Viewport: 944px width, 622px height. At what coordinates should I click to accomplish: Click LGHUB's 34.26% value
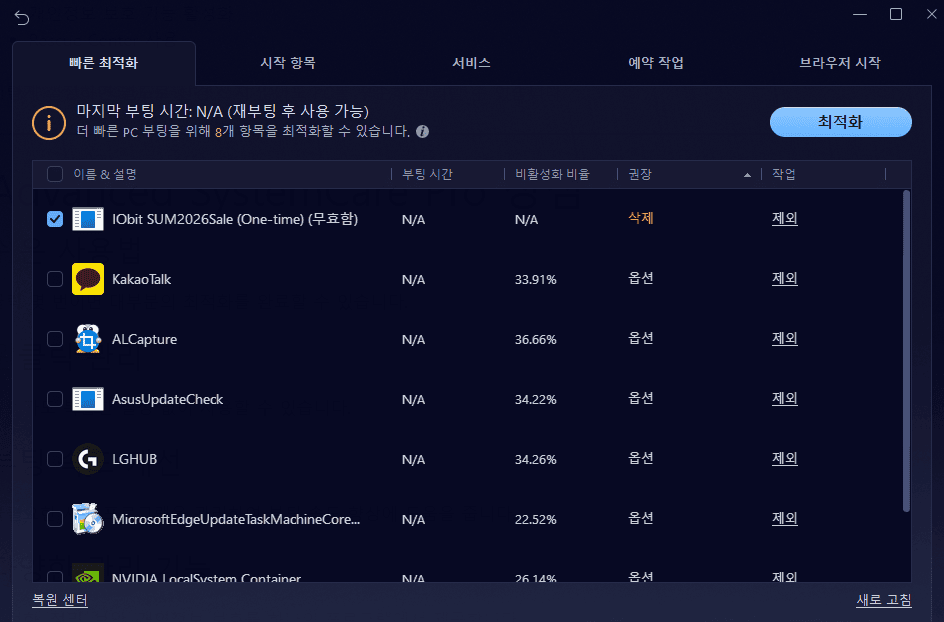pyautogui.click(x=535, y=459)
